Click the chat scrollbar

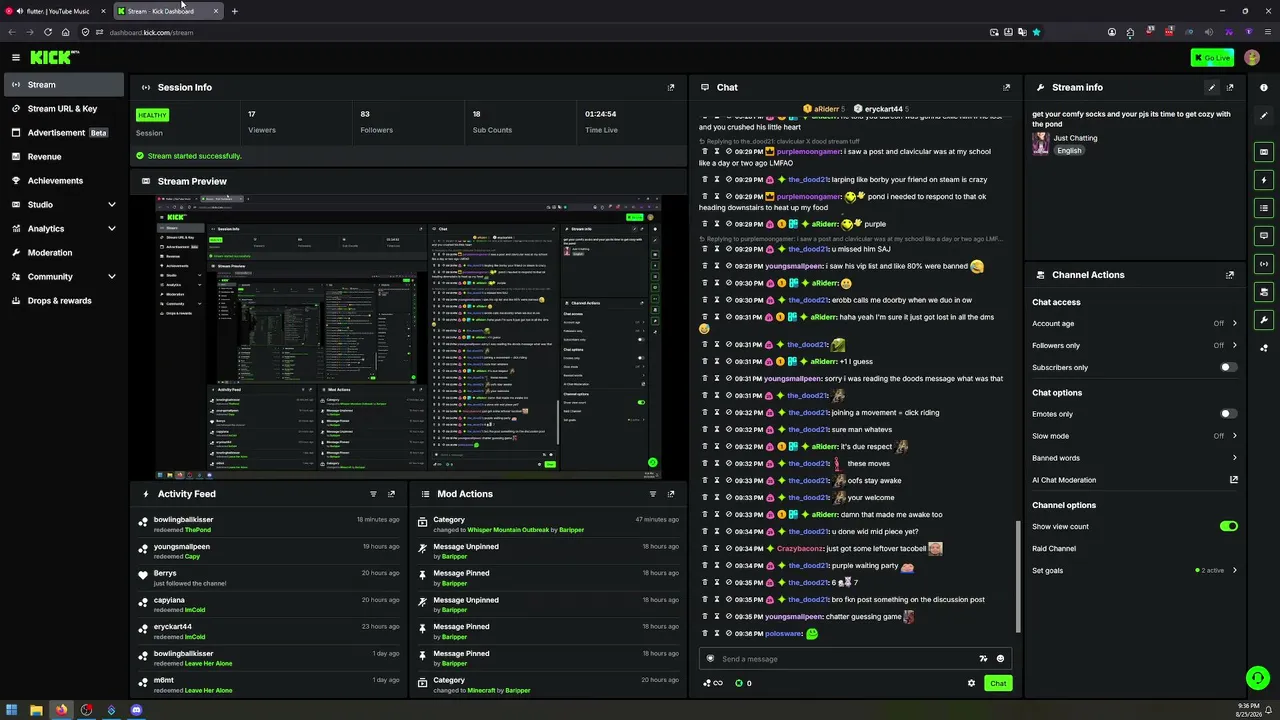(x=1017, y=575)
